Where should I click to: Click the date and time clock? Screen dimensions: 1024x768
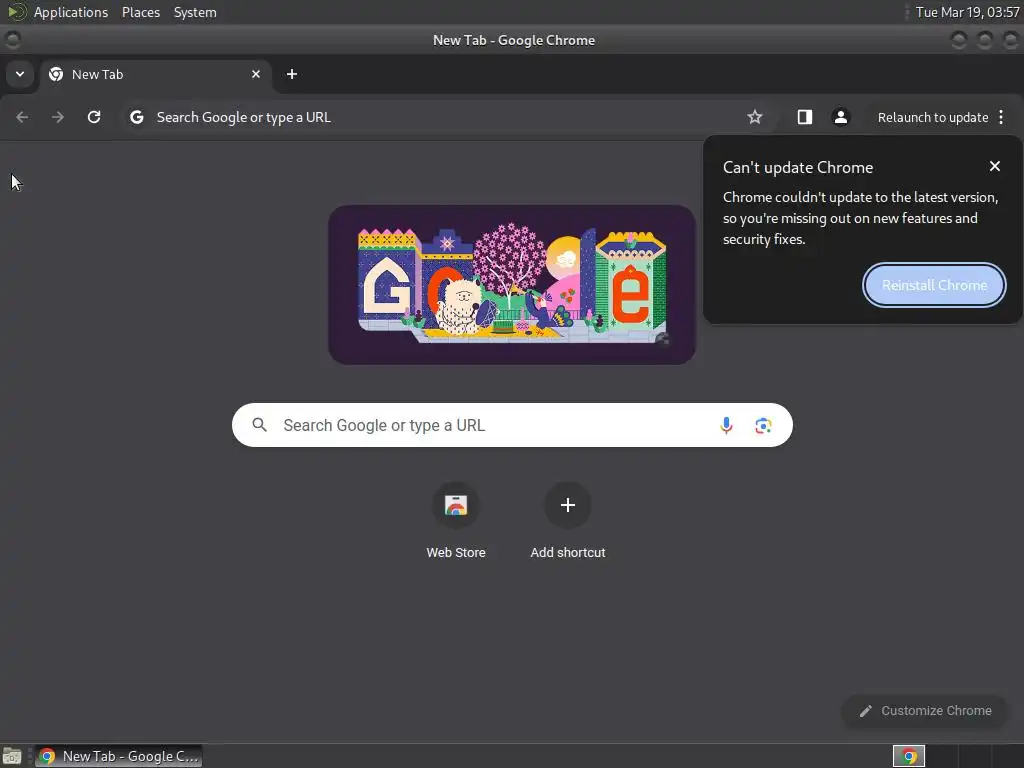tap(967, 12)
